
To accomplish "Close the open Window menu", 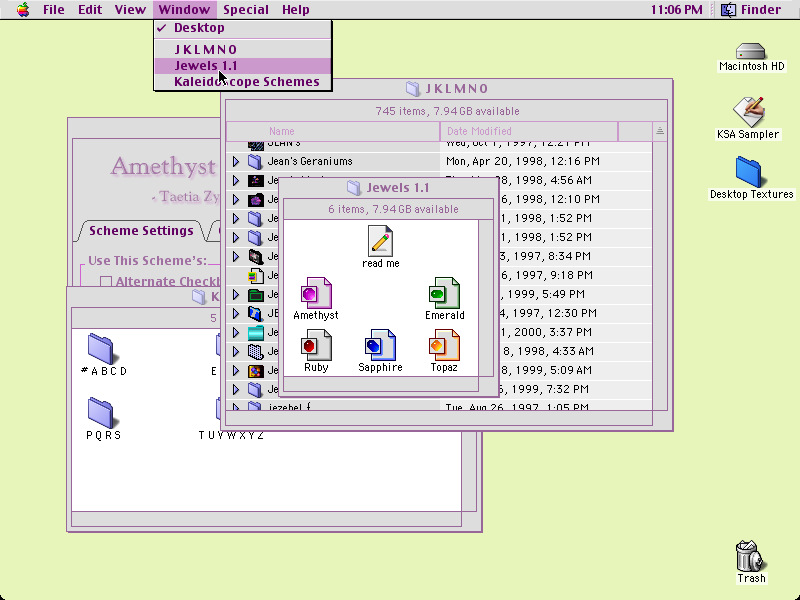I will pyautogui.click(x=184, y=10).
